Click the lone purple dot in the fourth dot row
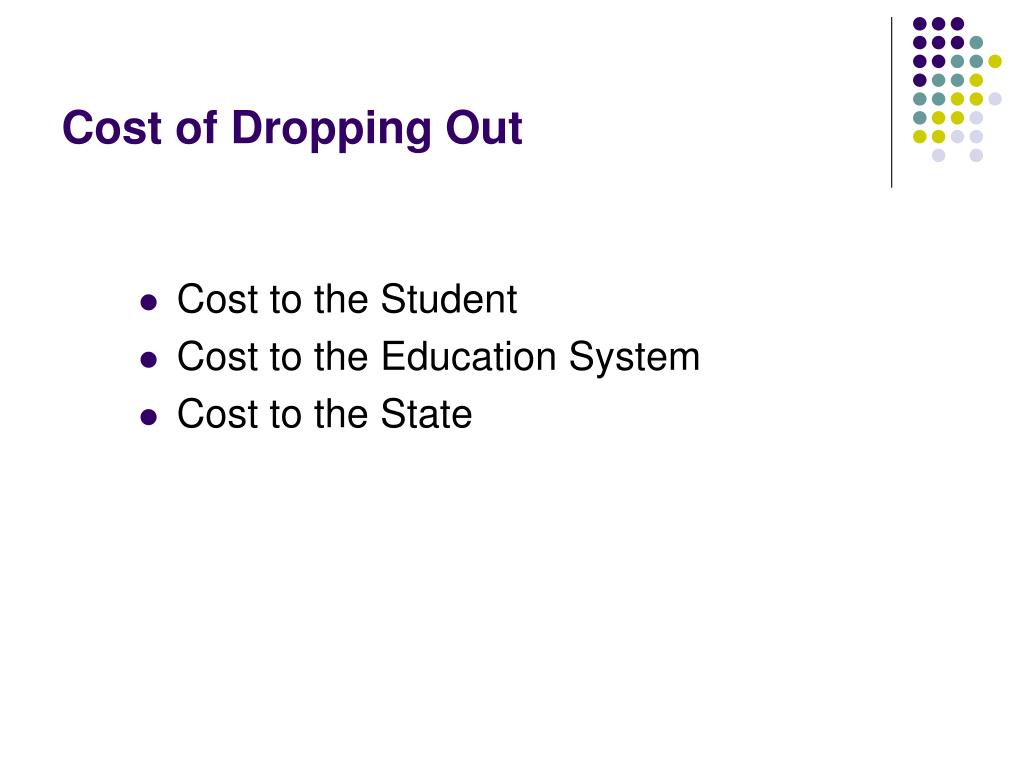Screen dimensions: 1024x768 (920, 80)
